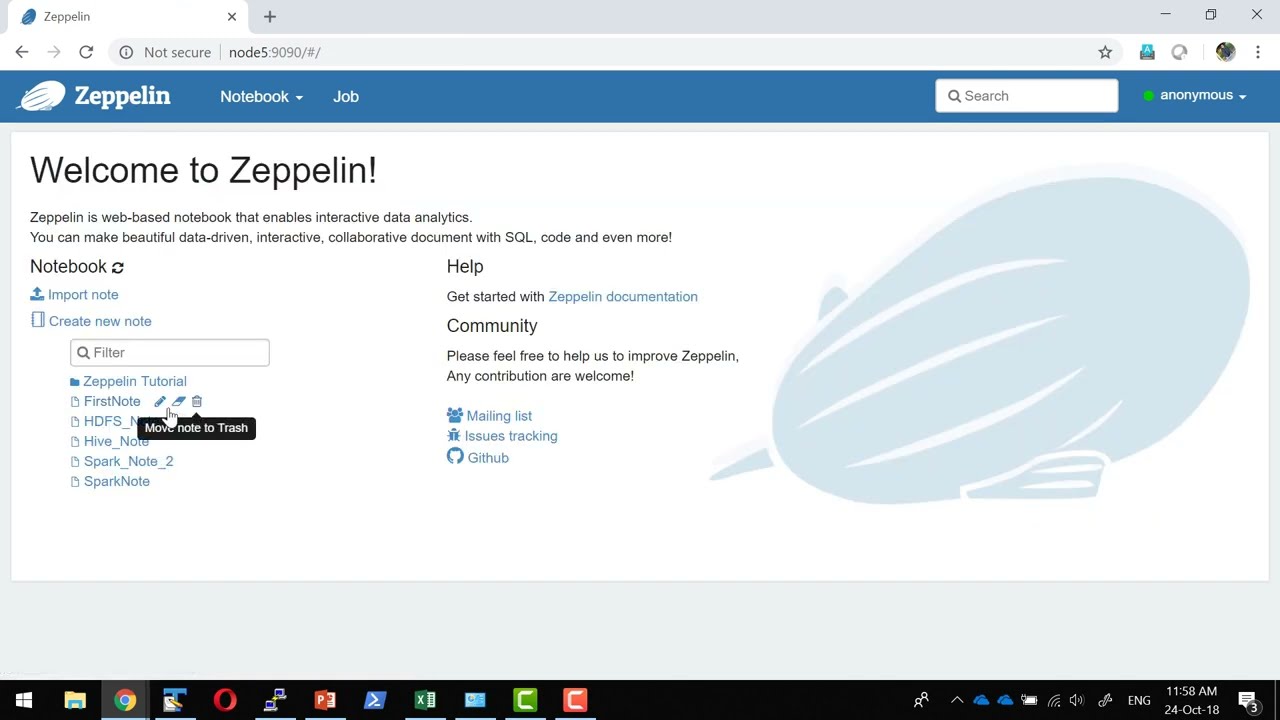Open the Notebook dropdown menu
The height and width of the screenshot is (720, 1280).
click(261, 96)
